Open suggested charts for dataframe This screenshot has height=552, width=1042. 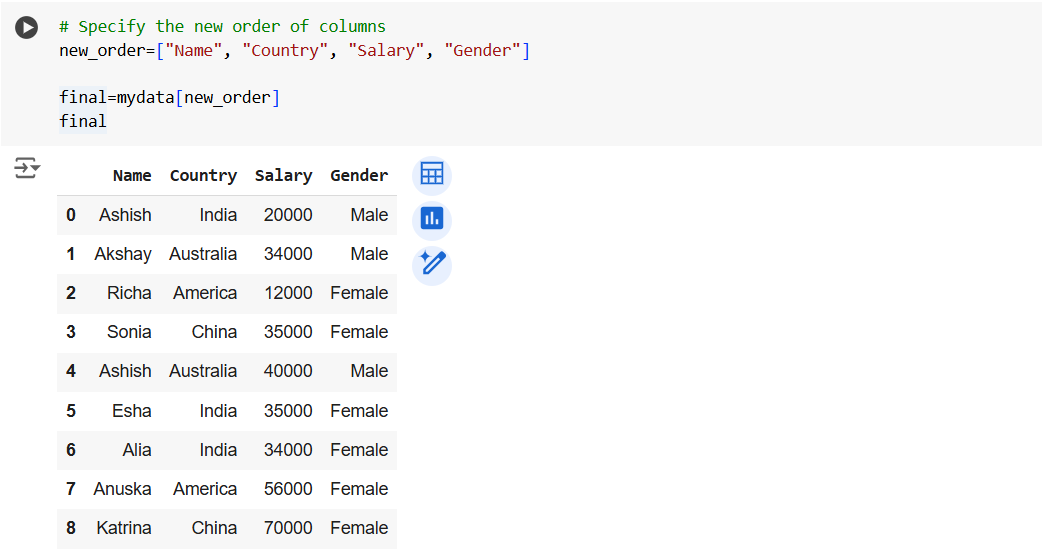point(432,218)
